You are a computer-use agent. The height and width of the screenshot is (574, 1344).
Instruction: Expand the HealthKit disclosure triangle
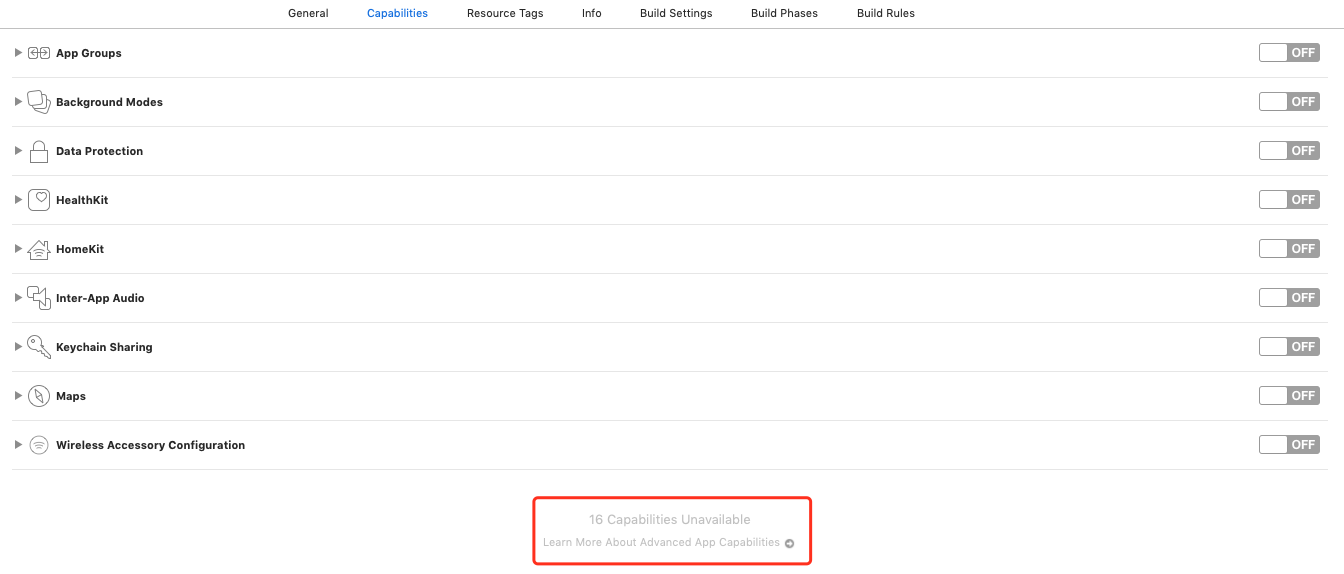tap(18, 200)
